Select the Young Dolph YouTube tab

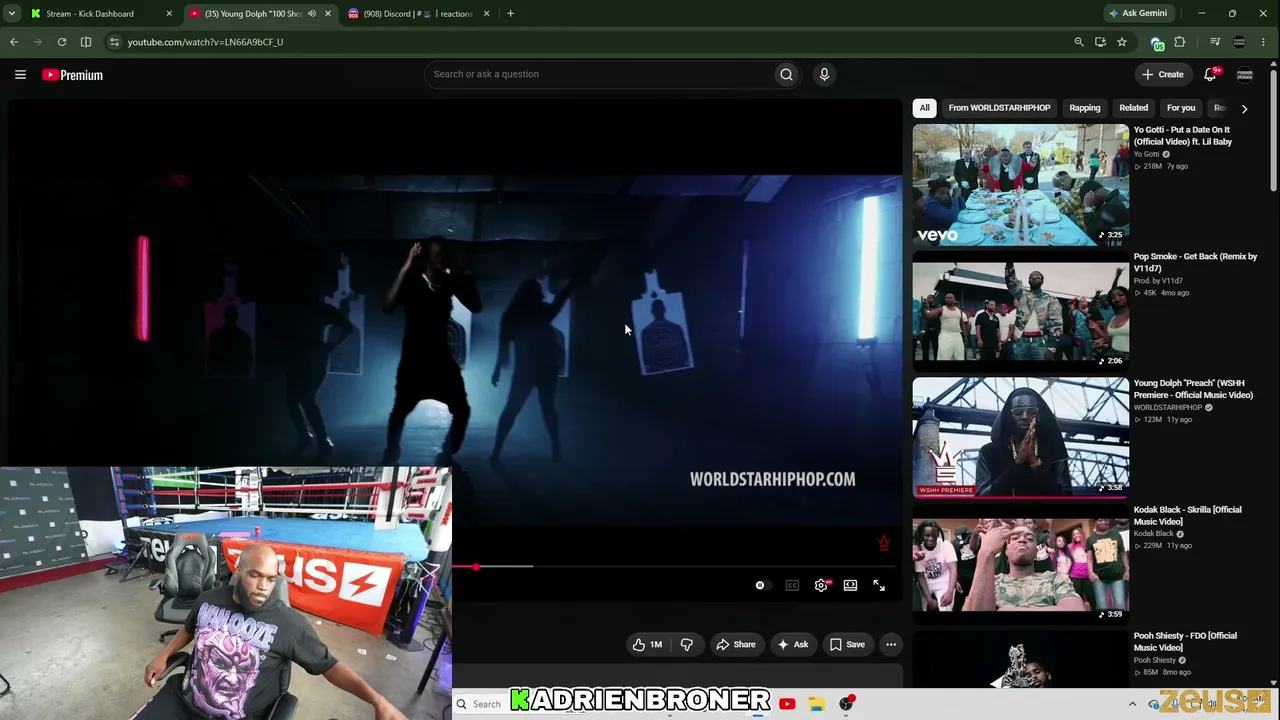point(260,14)
